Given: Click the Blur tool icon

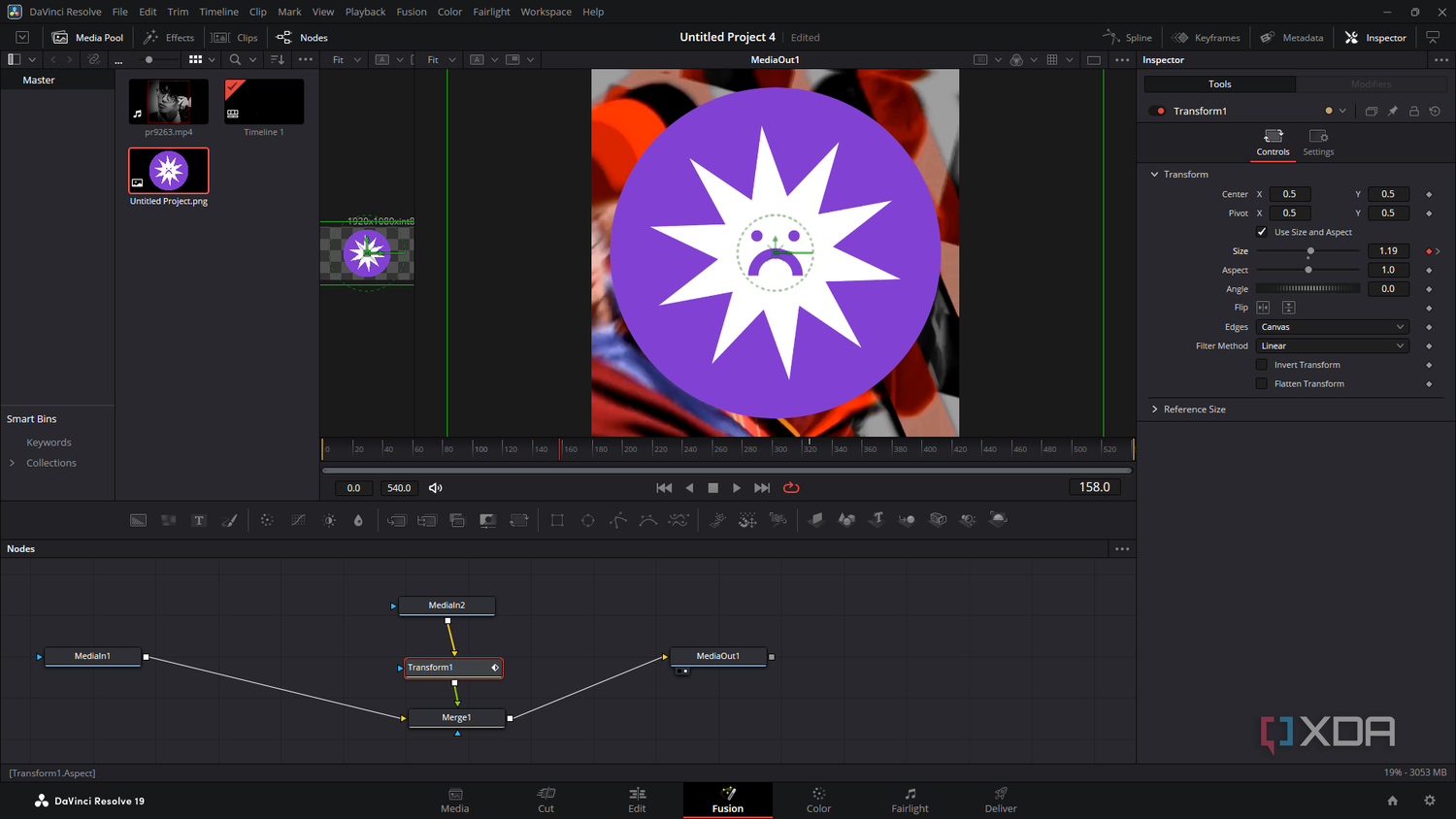Looking at the screenshot, I should pos(358,520).
